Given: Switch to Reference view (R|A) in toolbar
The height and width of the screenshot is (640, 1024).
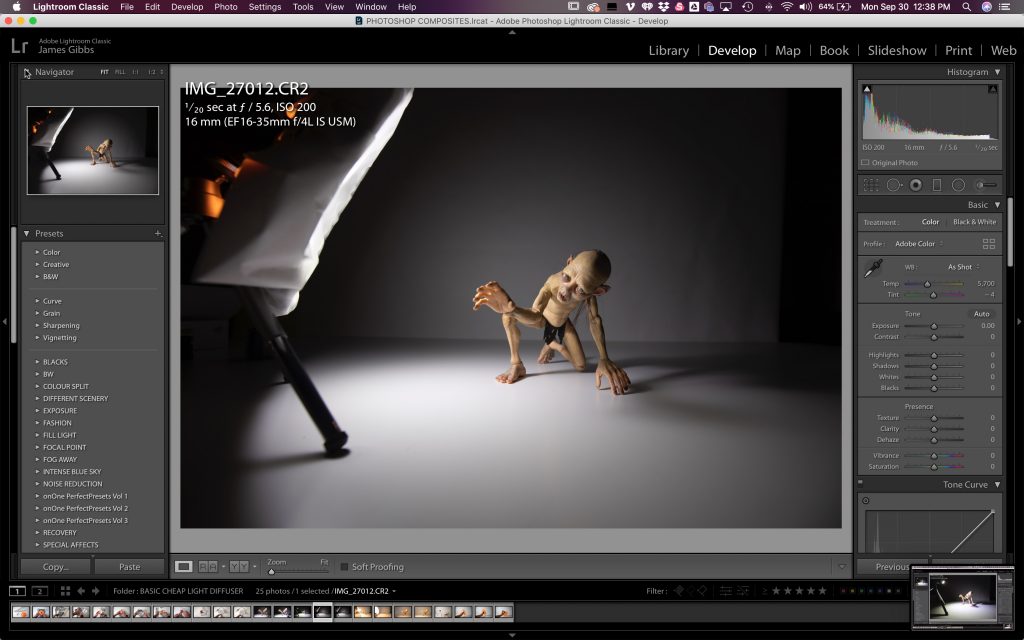Looking at the screenshot, I should coord(208,567).
